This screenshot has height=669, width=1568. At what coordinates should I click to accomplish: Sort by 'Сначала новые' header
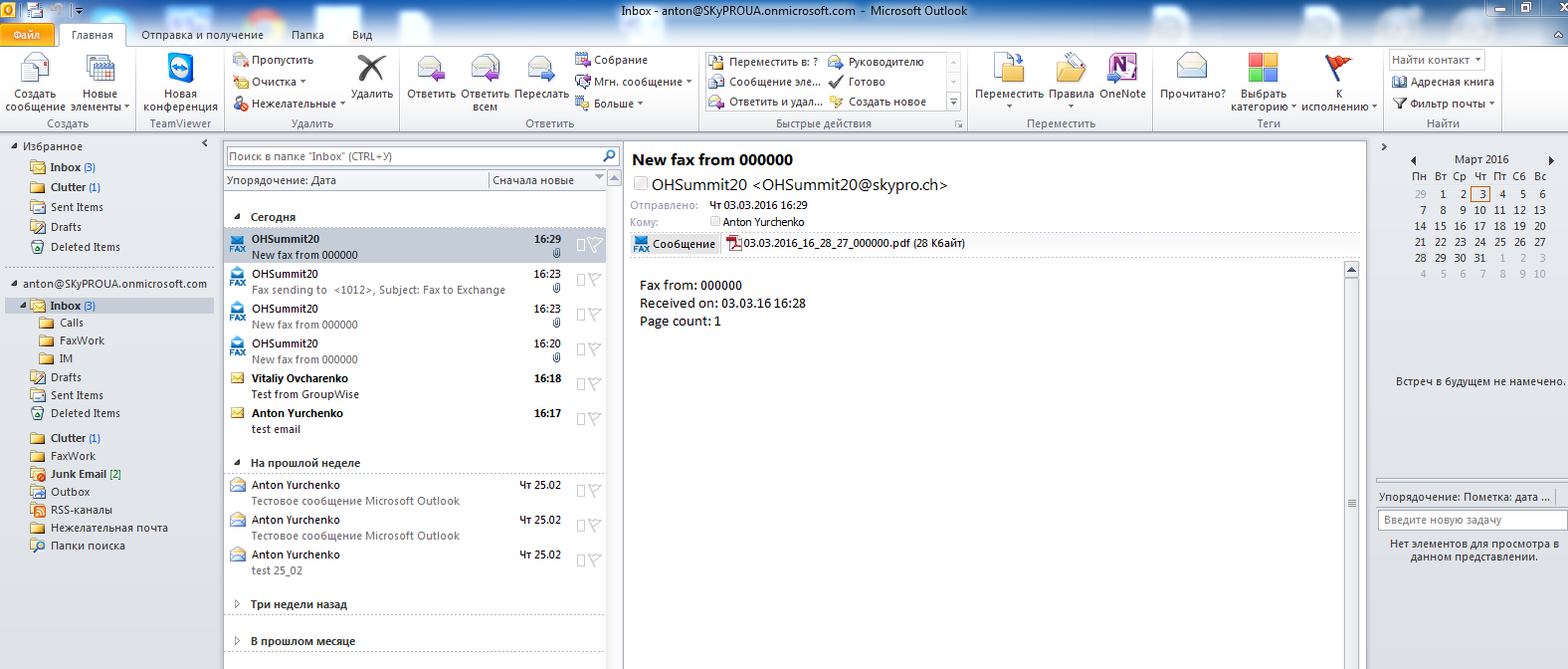coord(547,180)
